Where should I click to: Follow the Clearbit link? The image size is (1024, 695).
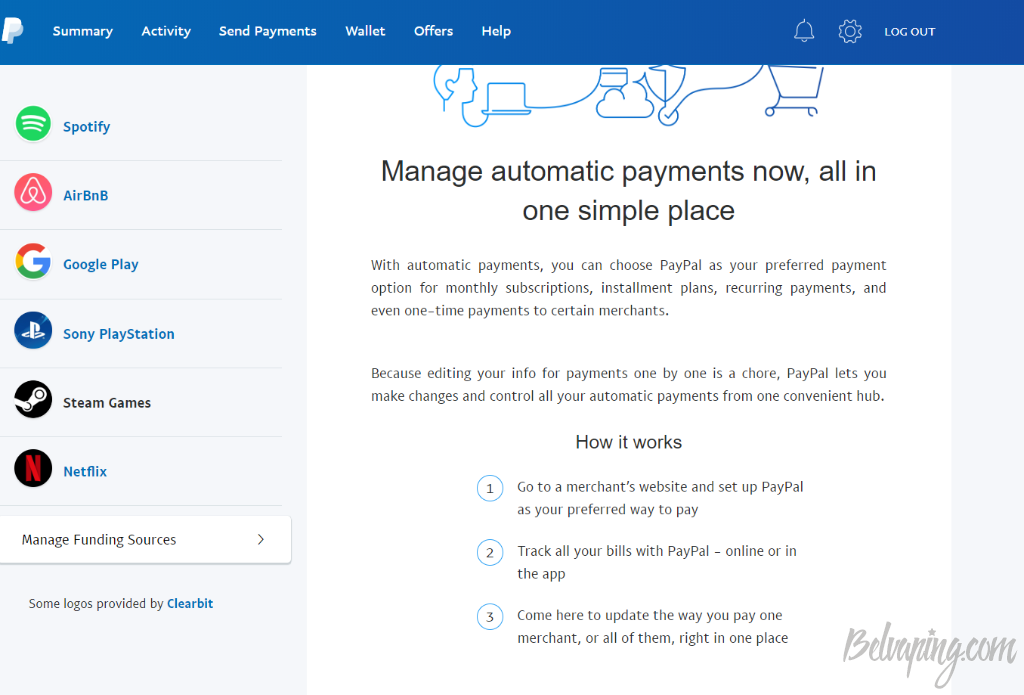[x=190, y=604]
